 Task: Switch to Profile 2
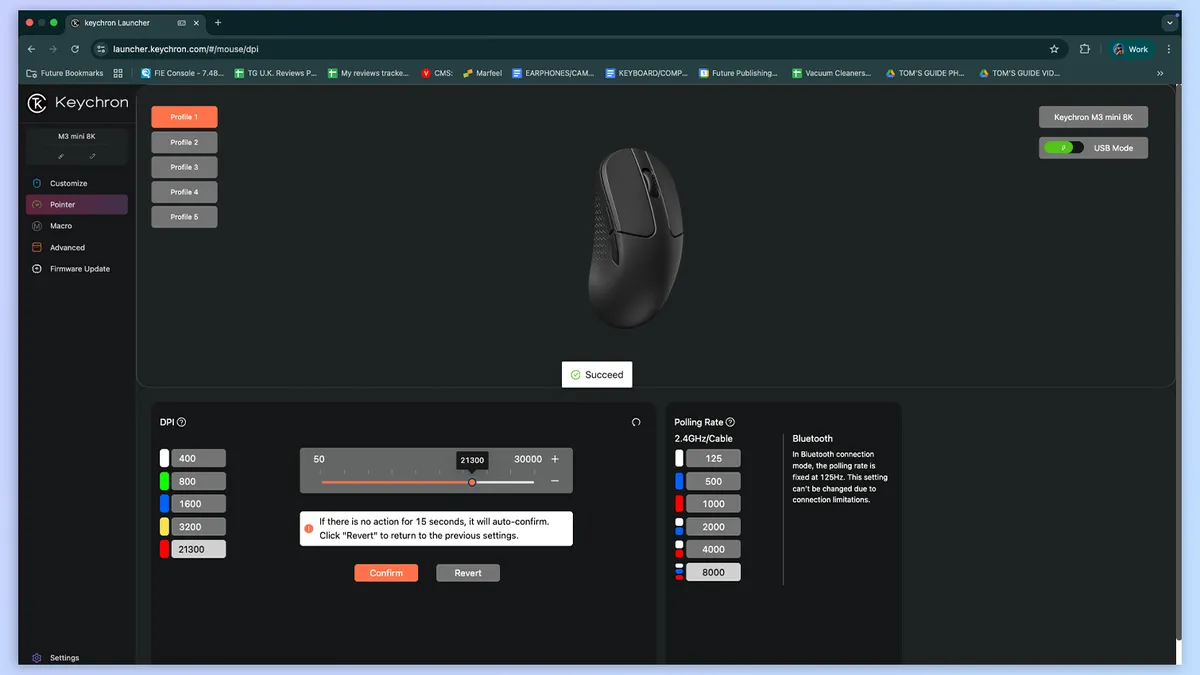pyautogui.click(x=184, y=142)
